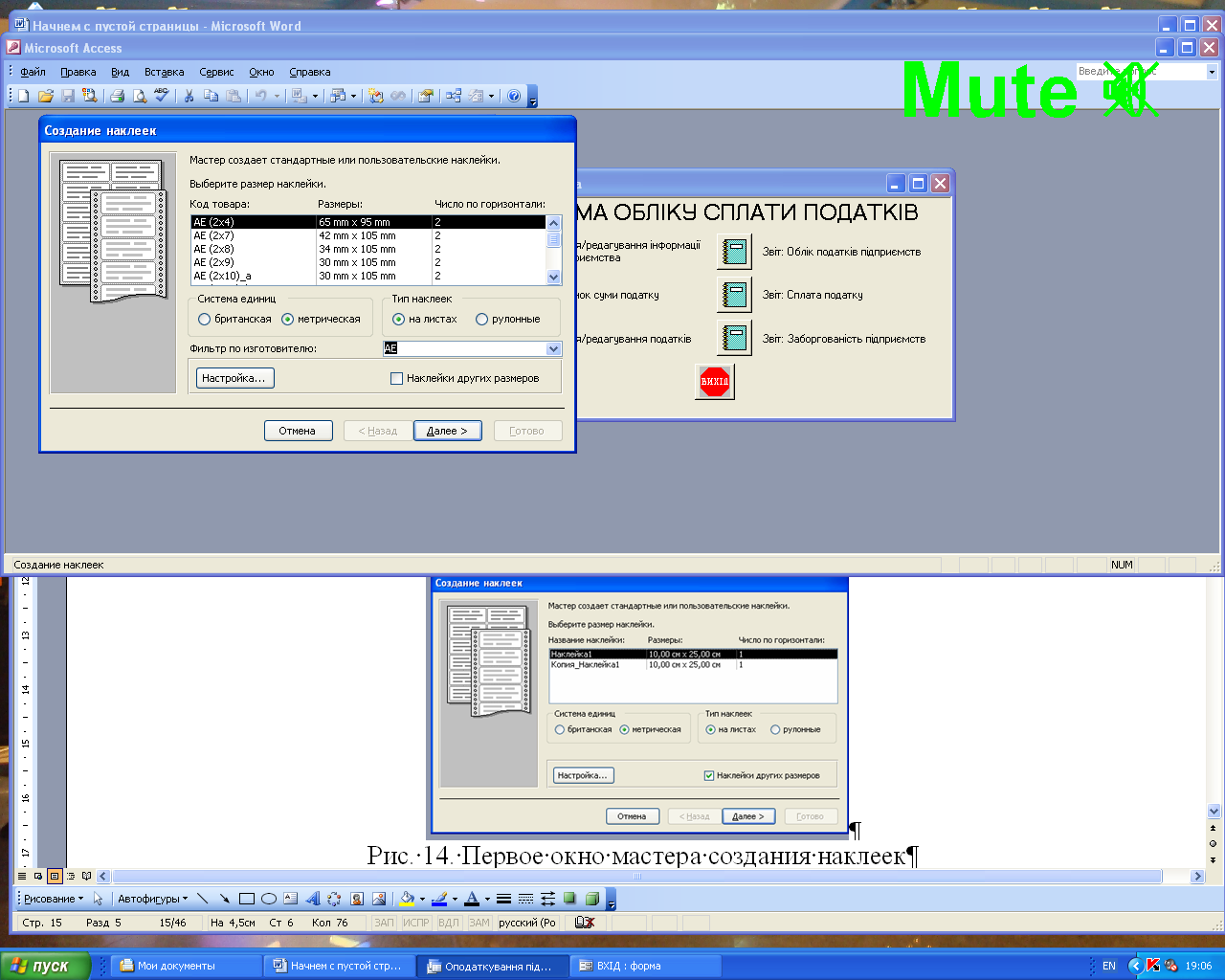Viewport: 1225px width, 980px height.
Task: Open the Вставка menu
Action: coord(164,72)
